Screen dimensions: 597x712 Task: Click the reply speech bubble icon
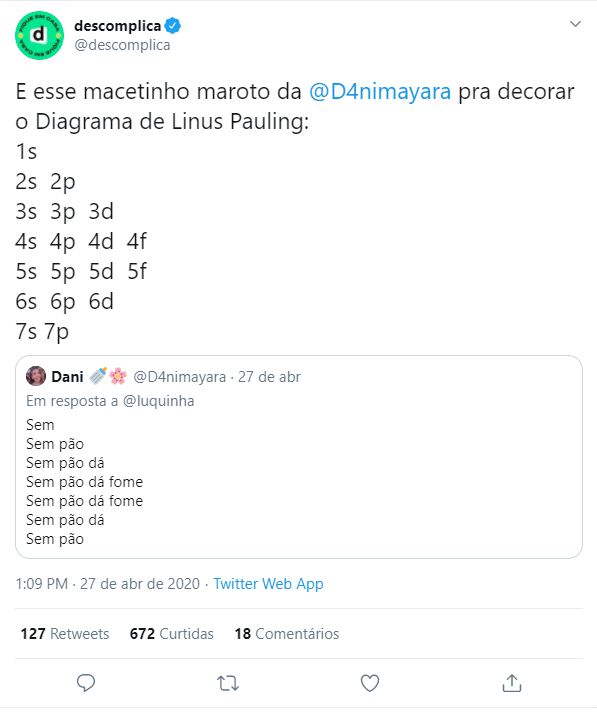(x=86, y=682)
